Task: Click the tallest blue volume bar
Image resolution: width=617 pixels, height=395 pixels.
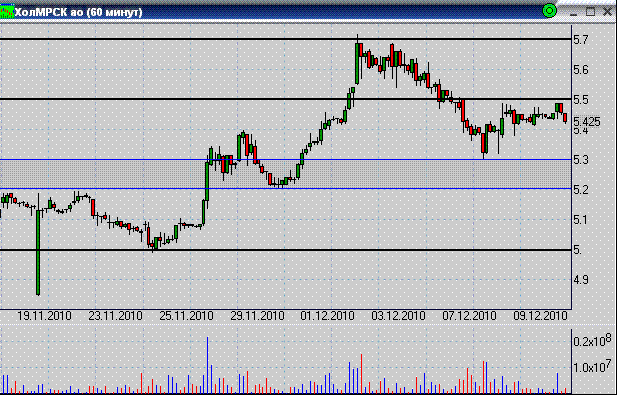Action: point(208,365)
